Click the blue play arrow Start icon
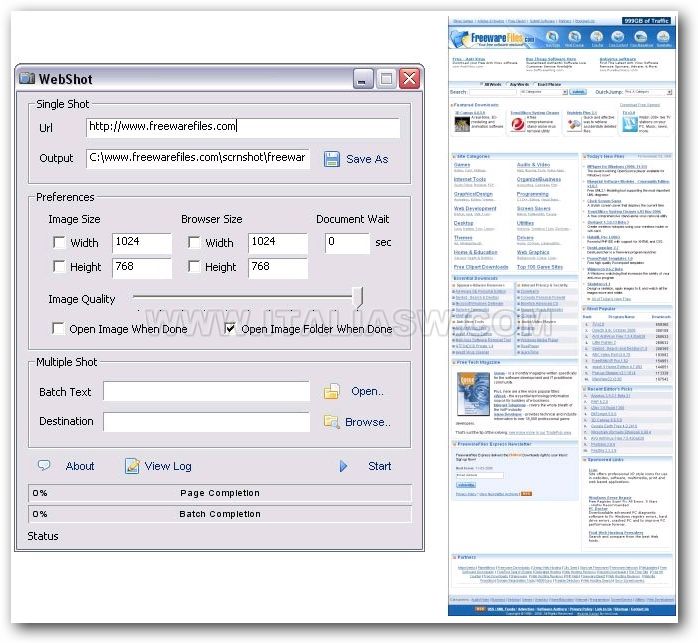 (343, 466)
